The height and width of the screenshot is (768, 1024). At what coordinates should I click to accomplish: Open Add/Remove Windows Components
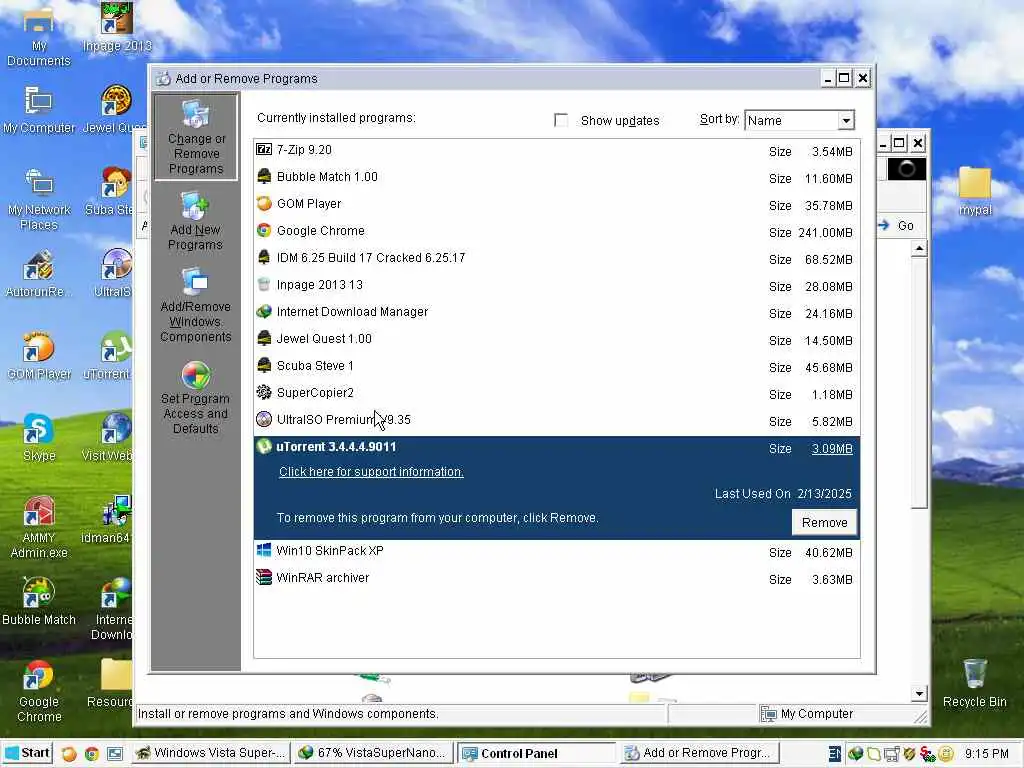tap(195, 306)
